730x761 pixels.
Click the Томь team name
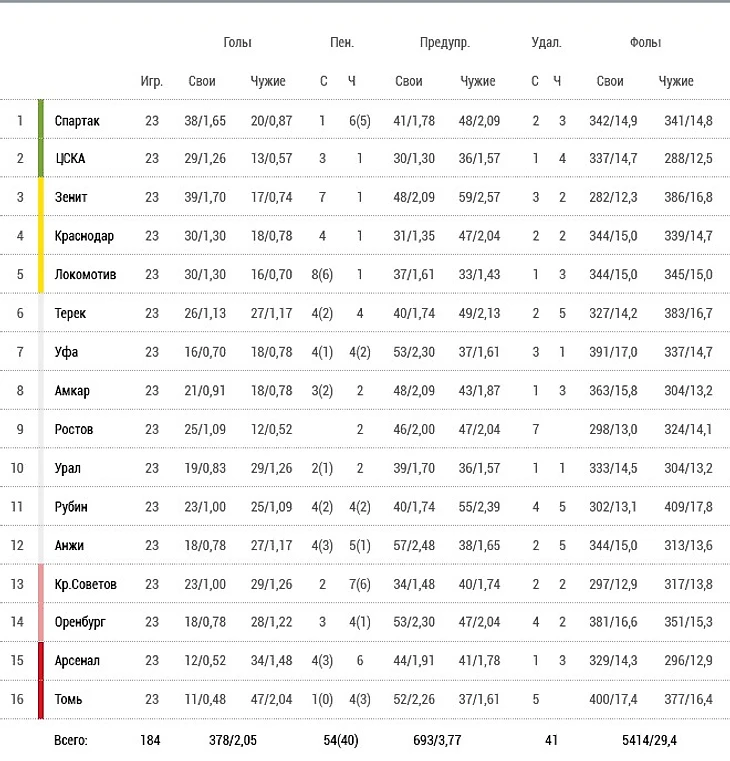pyautogui.click(x=70, y=699)
